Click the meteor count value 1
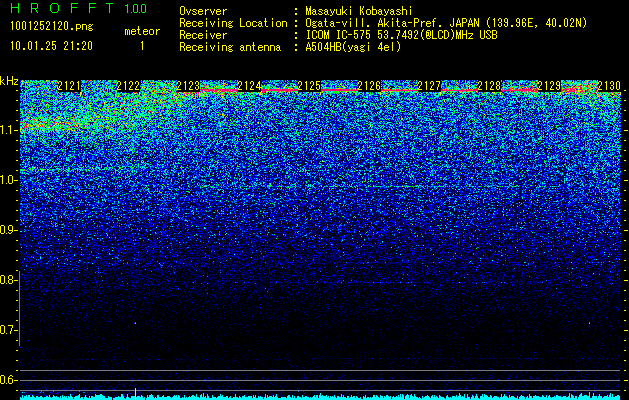 142,46
